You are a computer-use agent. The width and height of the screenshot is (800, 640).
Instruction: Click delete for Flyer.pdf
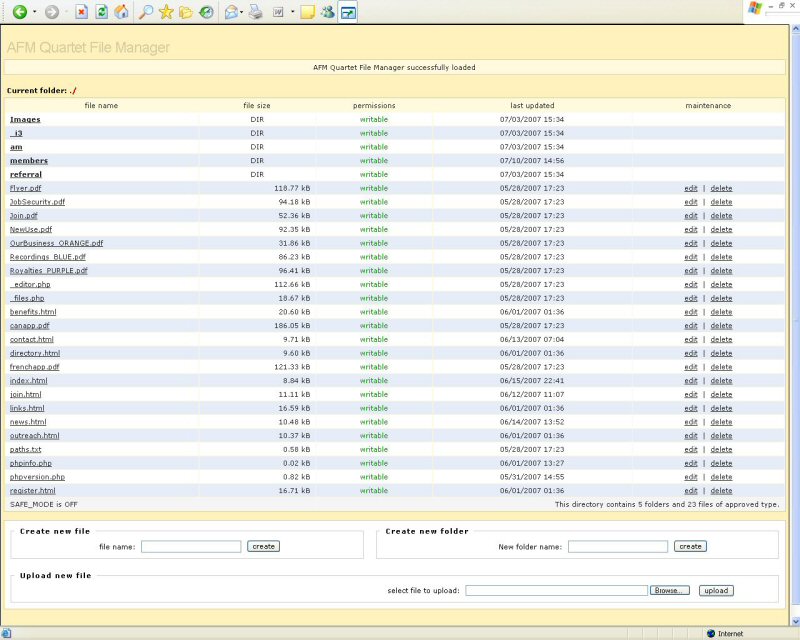pyautogui.click(x=721, y=188)
